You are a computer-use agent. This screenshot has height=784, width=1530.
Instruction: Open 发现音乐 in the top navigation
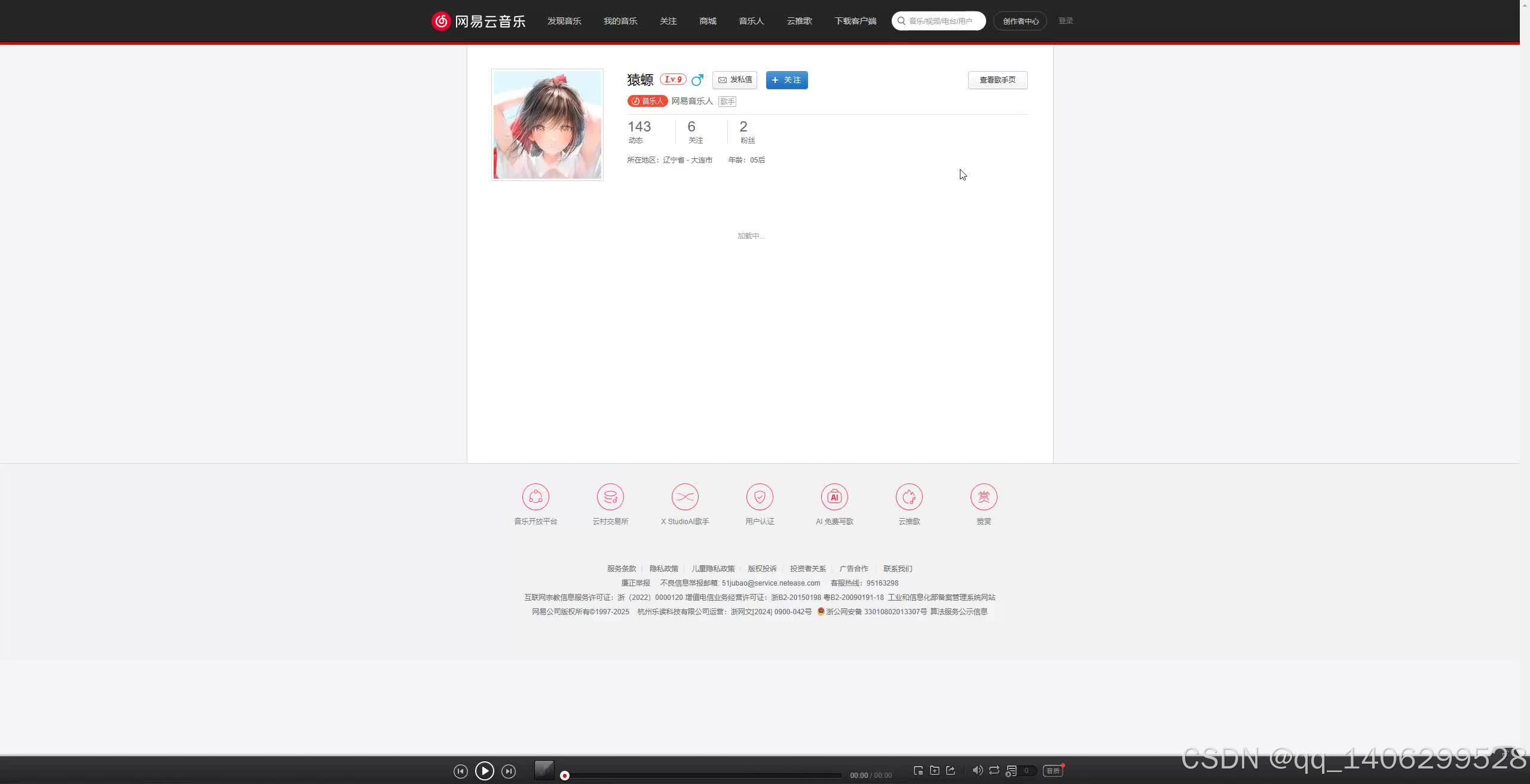tap(564, 21)
